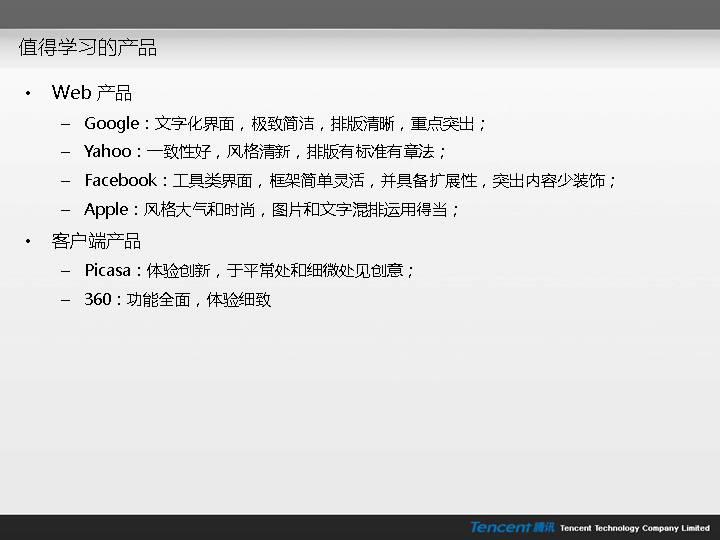Select the Apple line about 风格大气和时尚
The width and height of the screenshot is (720, 540).
tap(272, 210)
